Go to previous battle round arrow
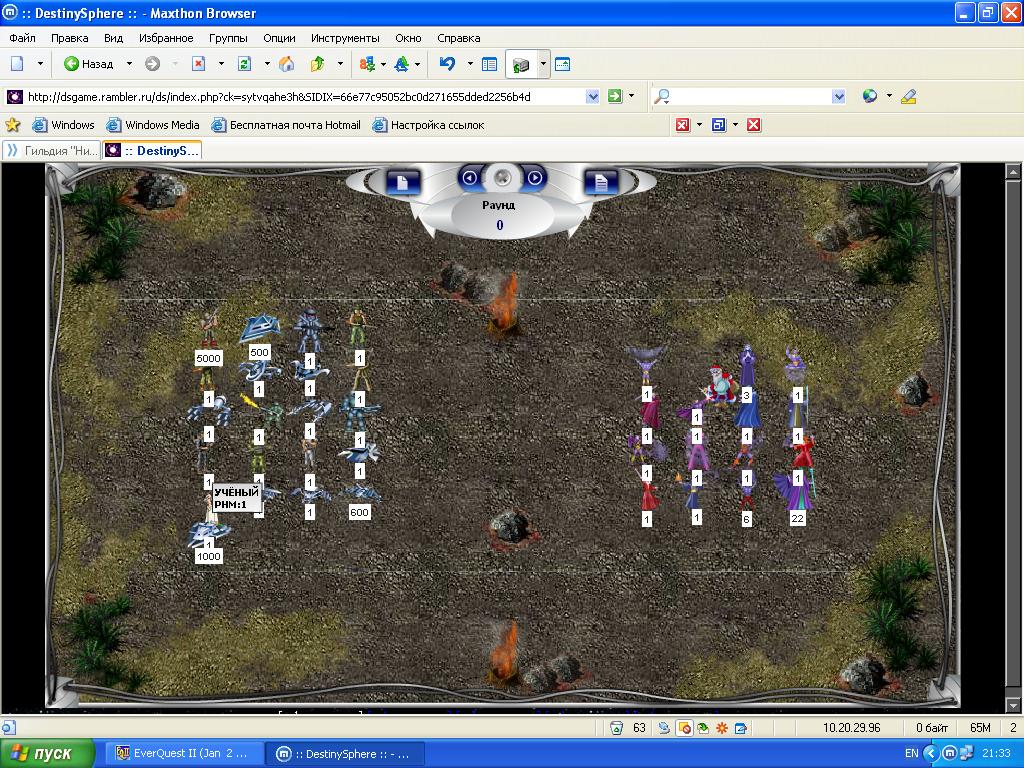Screen dimensions: 1024x768 (470, 178)
